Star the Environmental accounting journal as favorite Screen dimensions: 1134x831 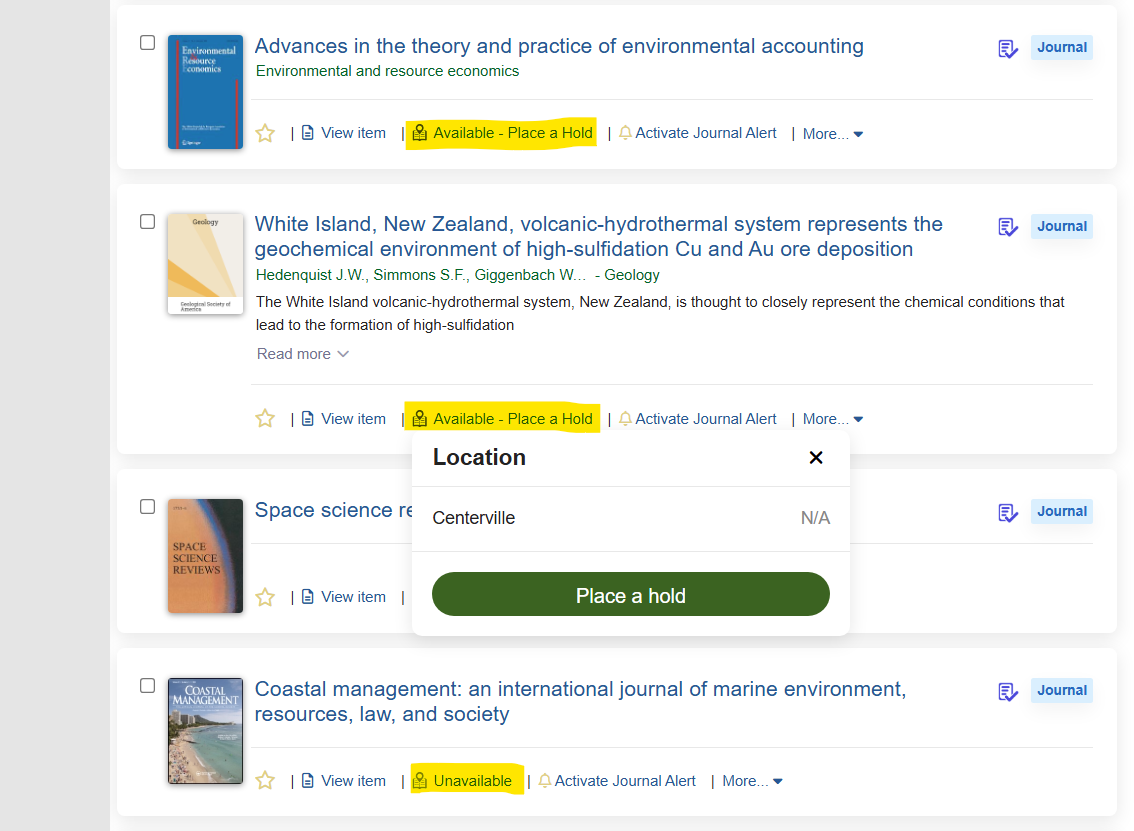265,133
